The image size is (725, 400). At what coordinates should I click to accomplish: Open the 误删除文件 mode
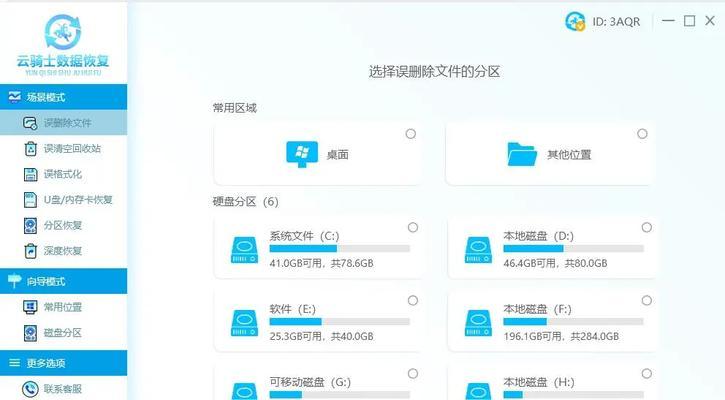click(x=63, y=123)
